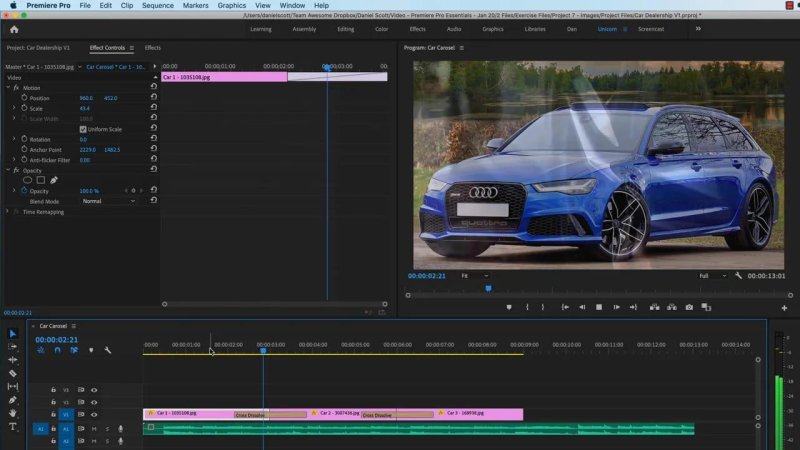Uncheck the Uniform Scale checkbox
800x450 pixels.
pos(83,129)
